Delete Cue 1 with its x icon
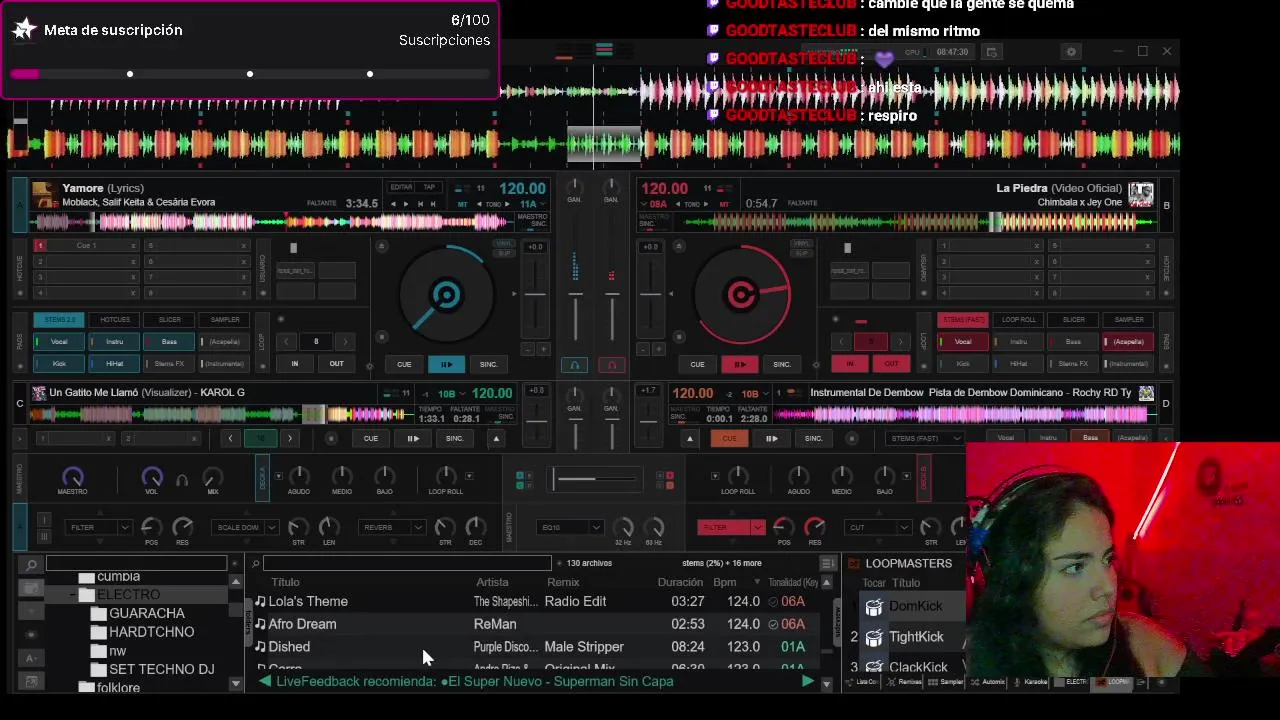1280x720 pixels. (133, 246)
